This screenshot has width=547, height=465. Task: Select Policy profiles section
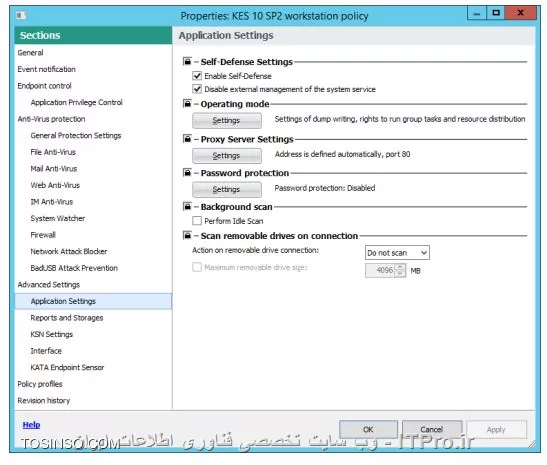pos(93,384)
